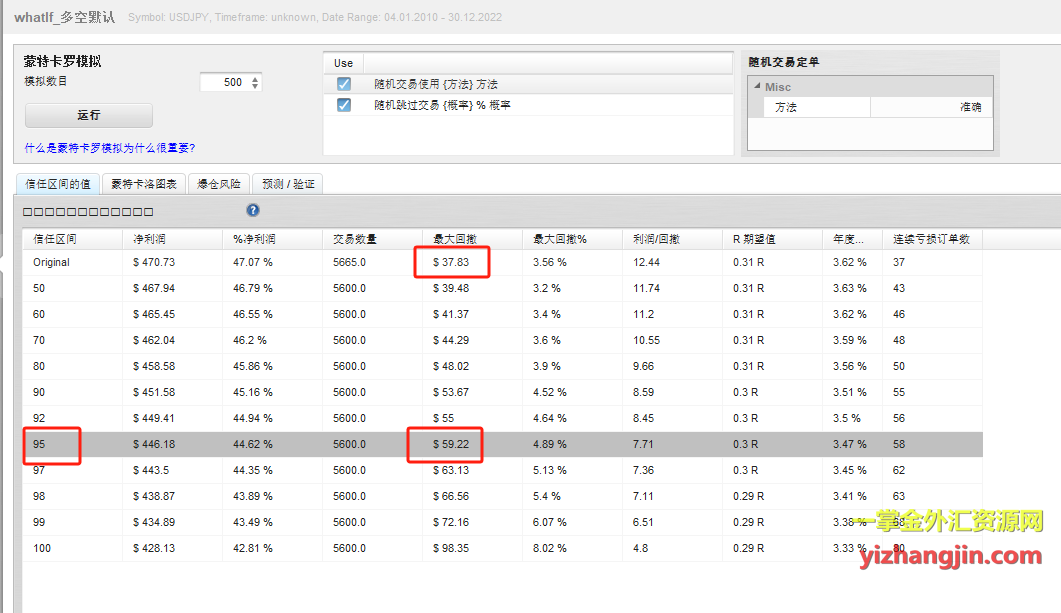Image resolution: width=1061 pixels, height=613 pixels.
Task: Sort by the 信任区间 column header
Action: pos(72,239)
